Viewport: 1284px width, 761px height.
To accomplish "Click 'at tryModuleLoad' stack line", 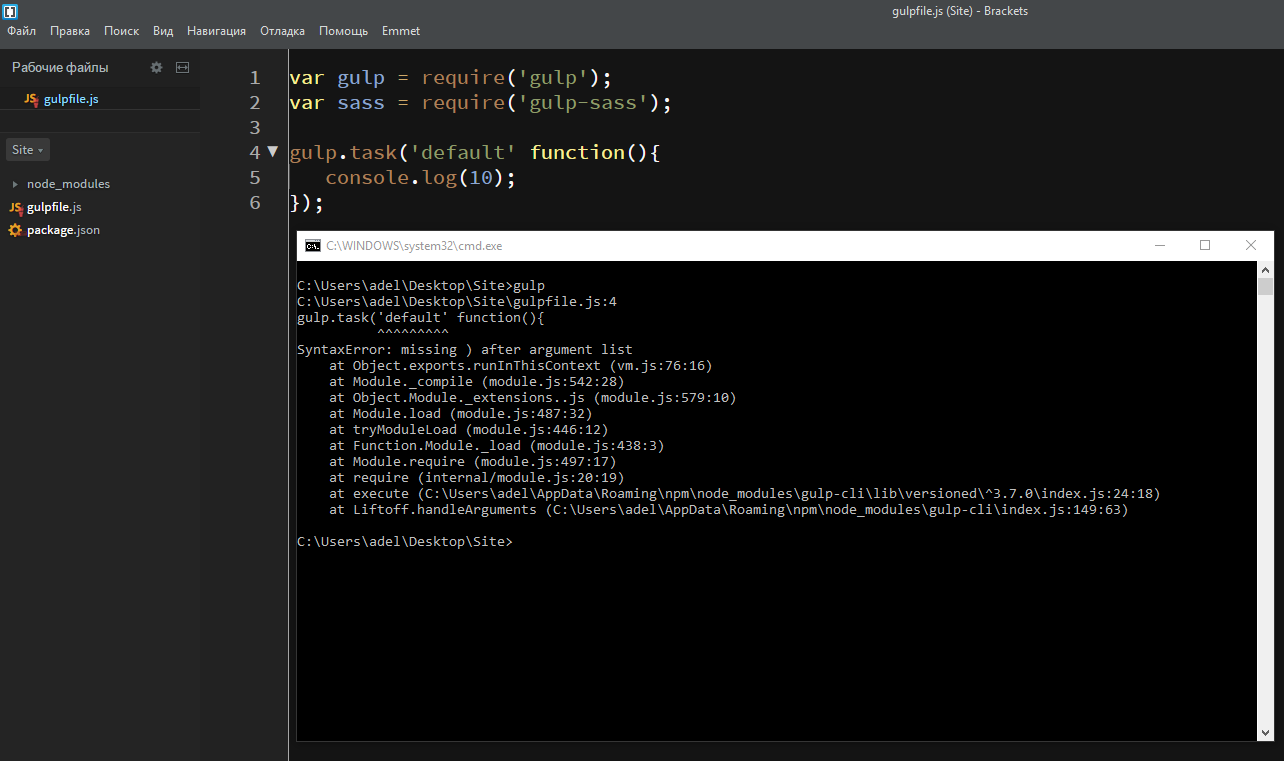I will [x=469, y=430].
